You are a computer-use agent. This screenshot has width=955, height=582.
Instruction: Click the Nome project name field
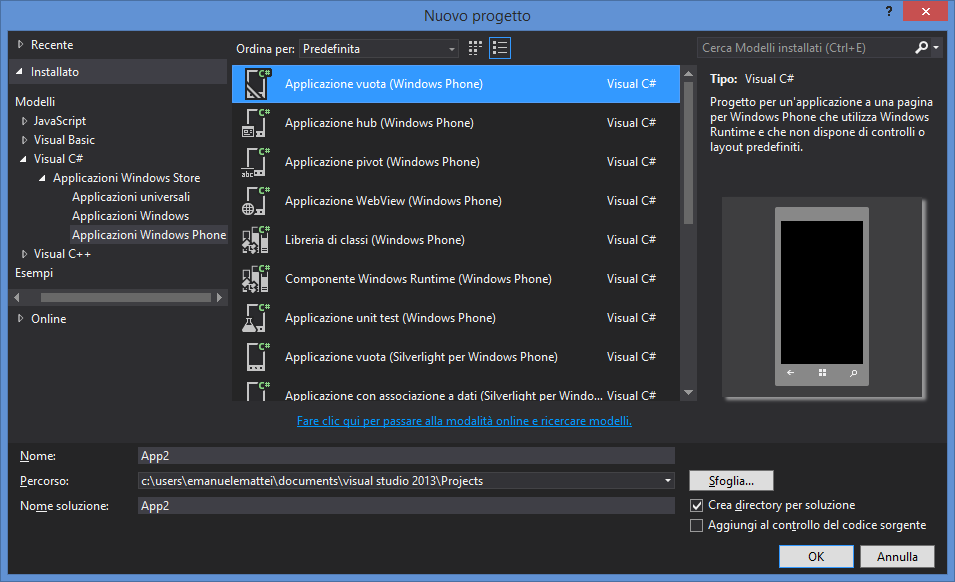tap(406, 456)
